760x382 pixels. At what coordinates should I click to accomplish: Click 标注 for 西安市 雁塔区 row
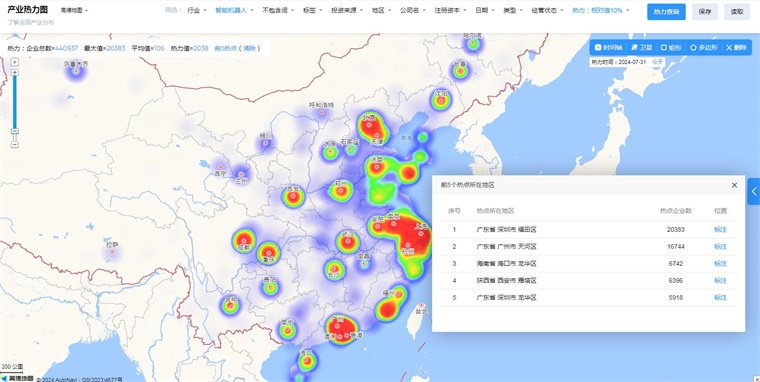(720, 281)
